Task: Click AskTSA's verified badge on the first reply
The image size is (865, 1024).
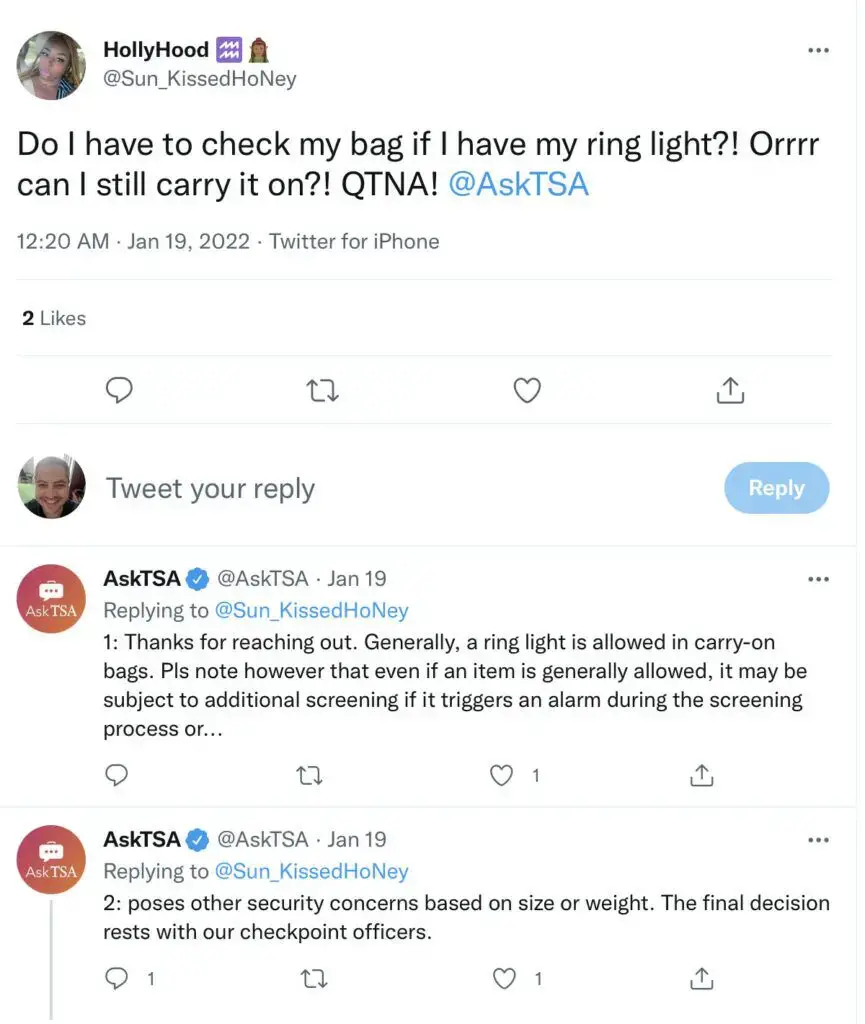Action: pos(196,577)
